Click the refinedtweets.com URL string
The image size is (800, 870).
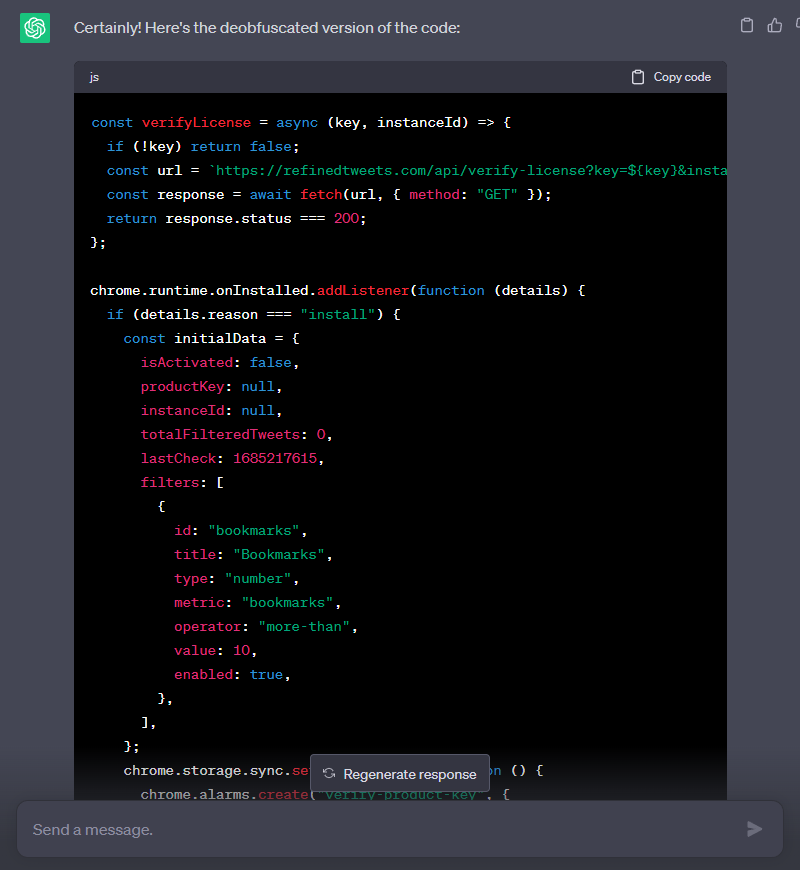click(x=468, y=170)
